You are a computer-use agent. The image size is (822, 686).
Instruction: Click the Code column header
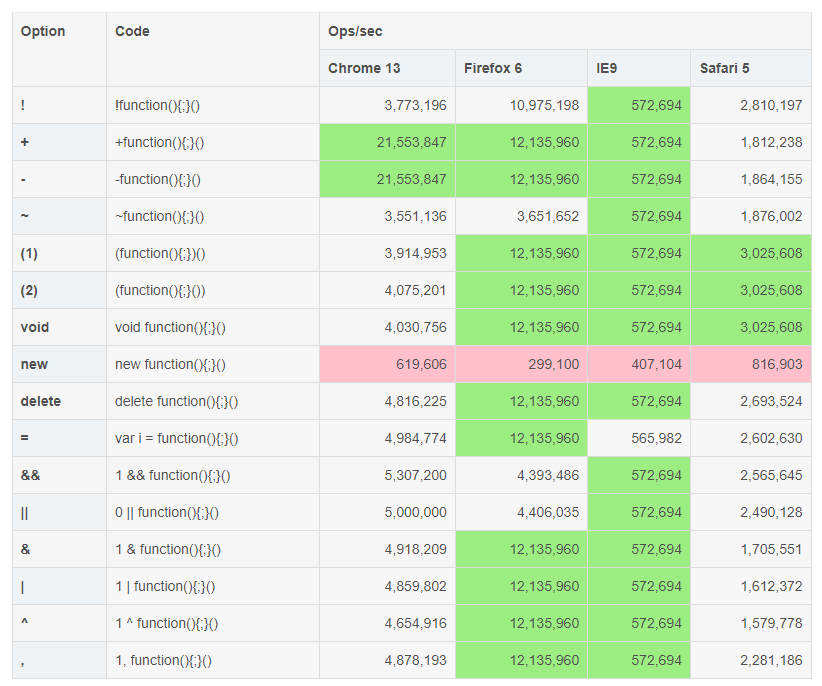pos(133,31)
